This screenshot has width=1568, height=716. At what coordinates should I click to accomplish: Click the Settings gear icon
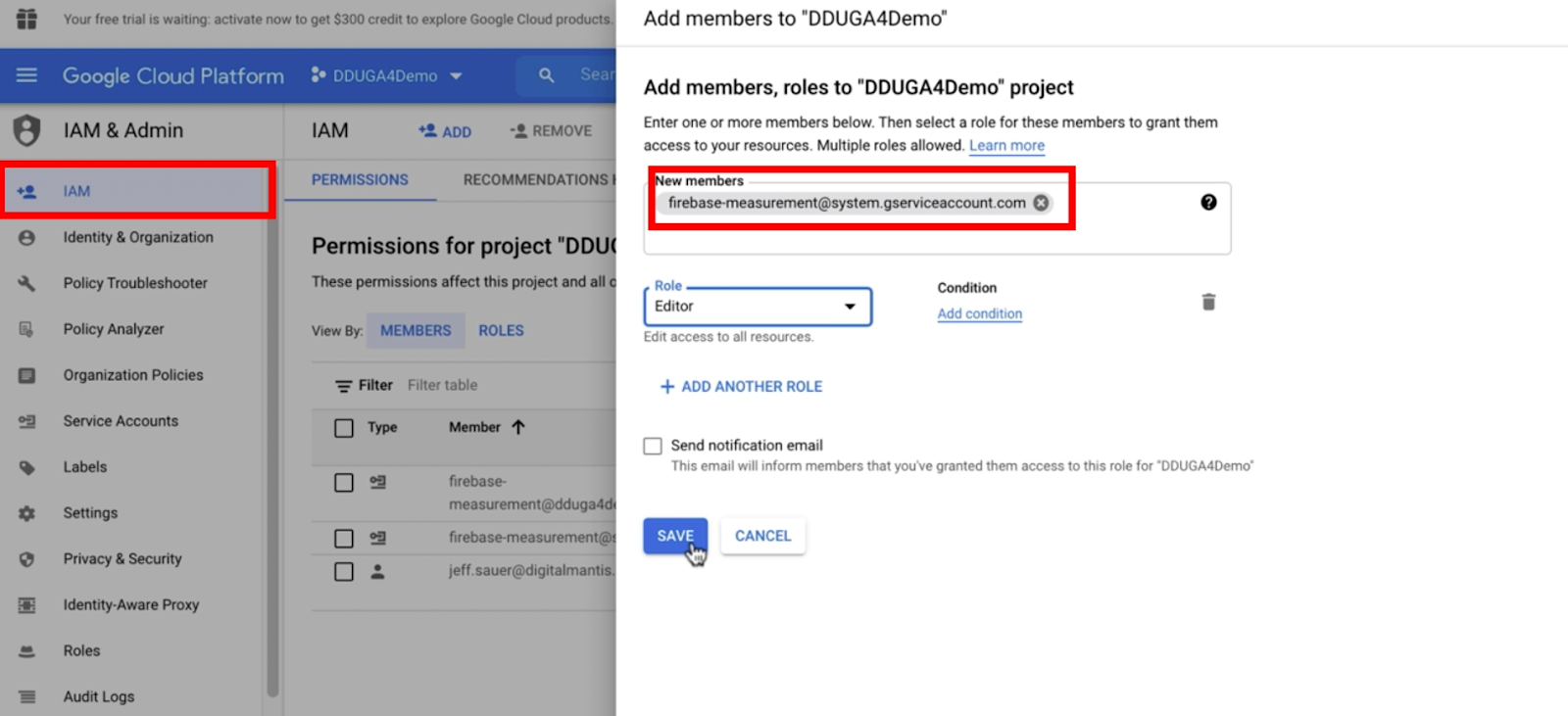pyautogui.click(x=26, y=513)
